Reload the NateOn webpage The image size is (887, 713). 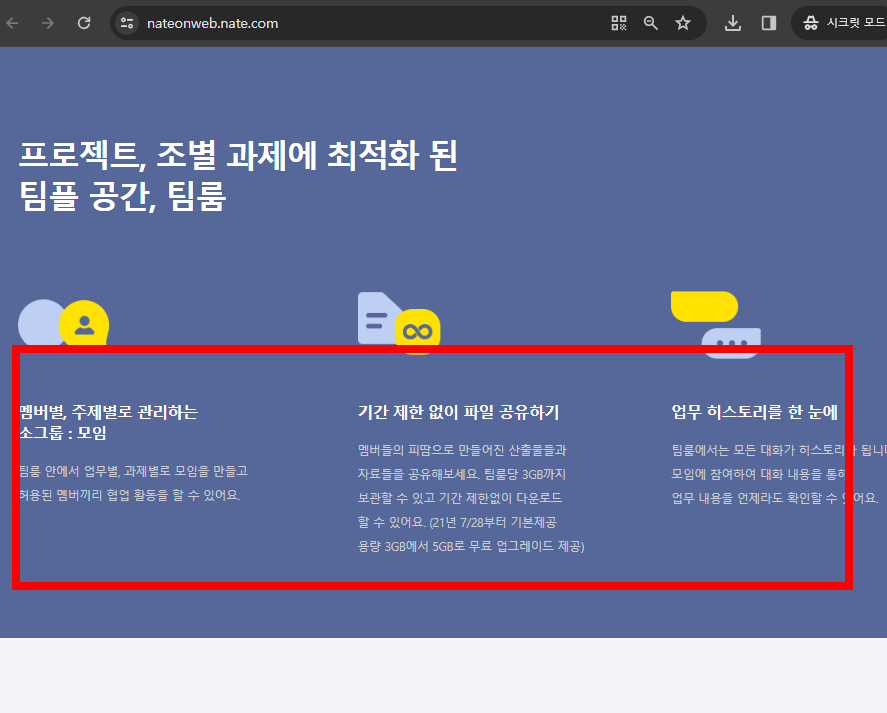coord(83,22)
